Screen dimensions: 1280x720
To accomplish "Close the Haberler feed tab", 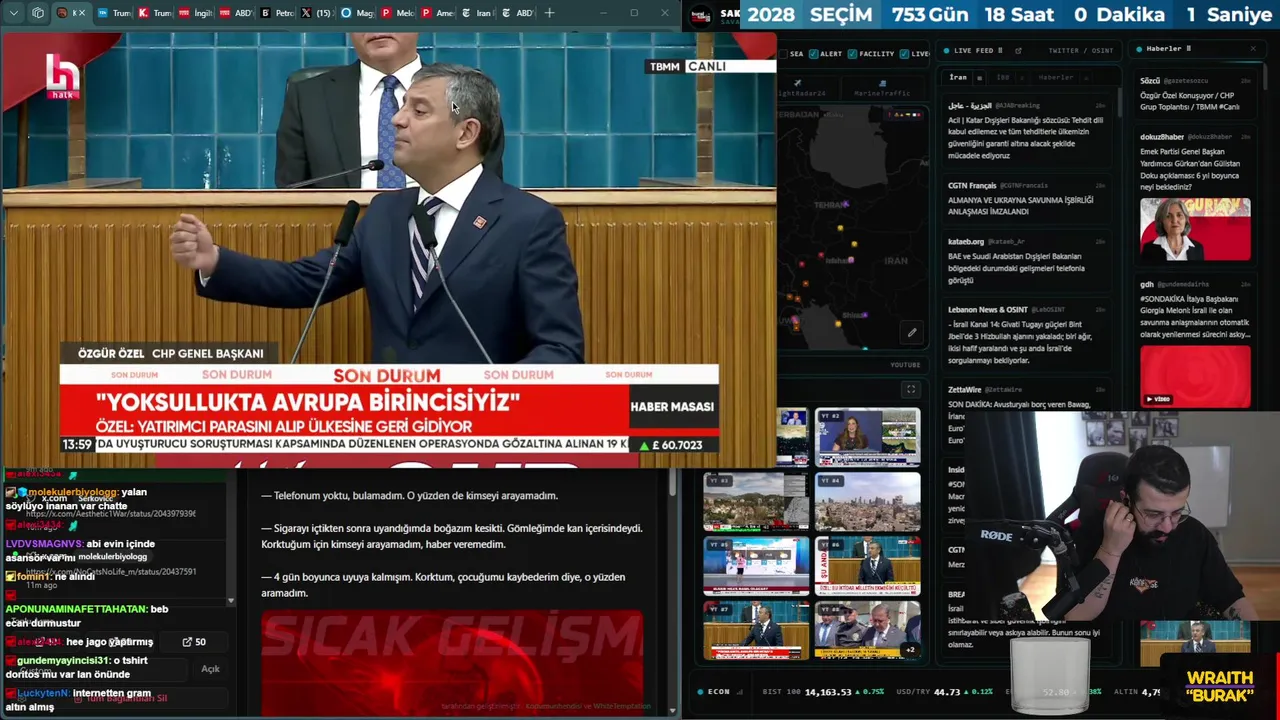I will 1084,77.
